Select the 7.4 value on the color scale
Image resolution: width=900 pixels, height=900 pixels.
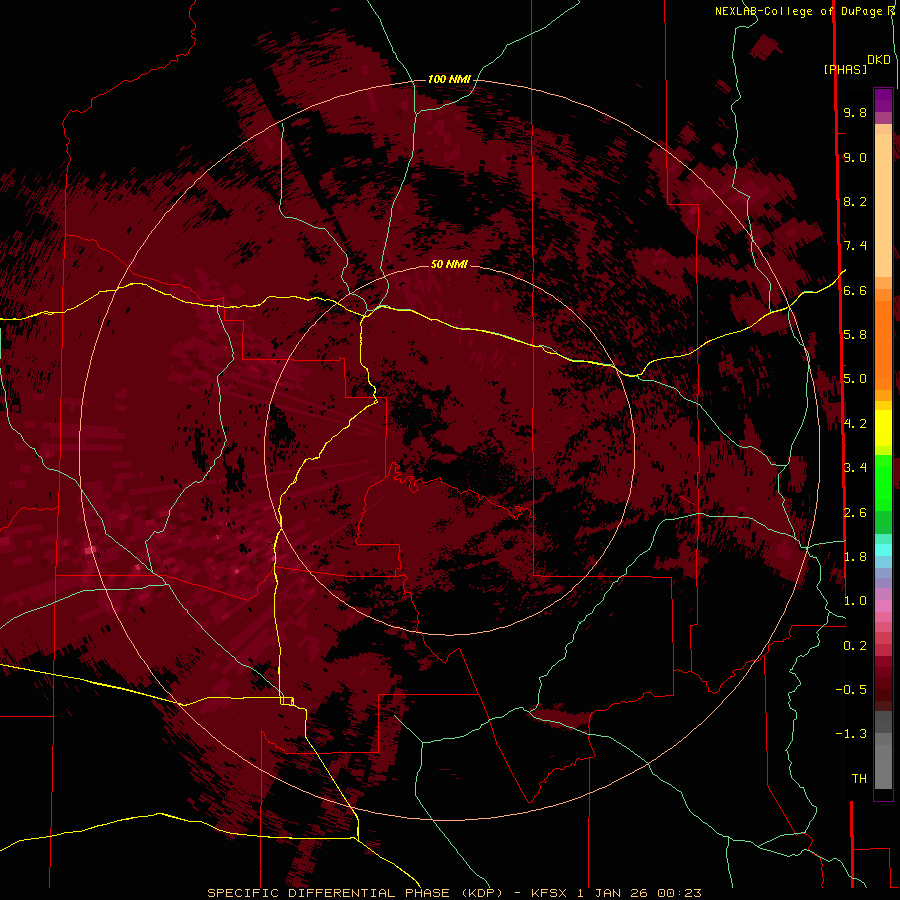pyautogui.click(x=855, y=246)
